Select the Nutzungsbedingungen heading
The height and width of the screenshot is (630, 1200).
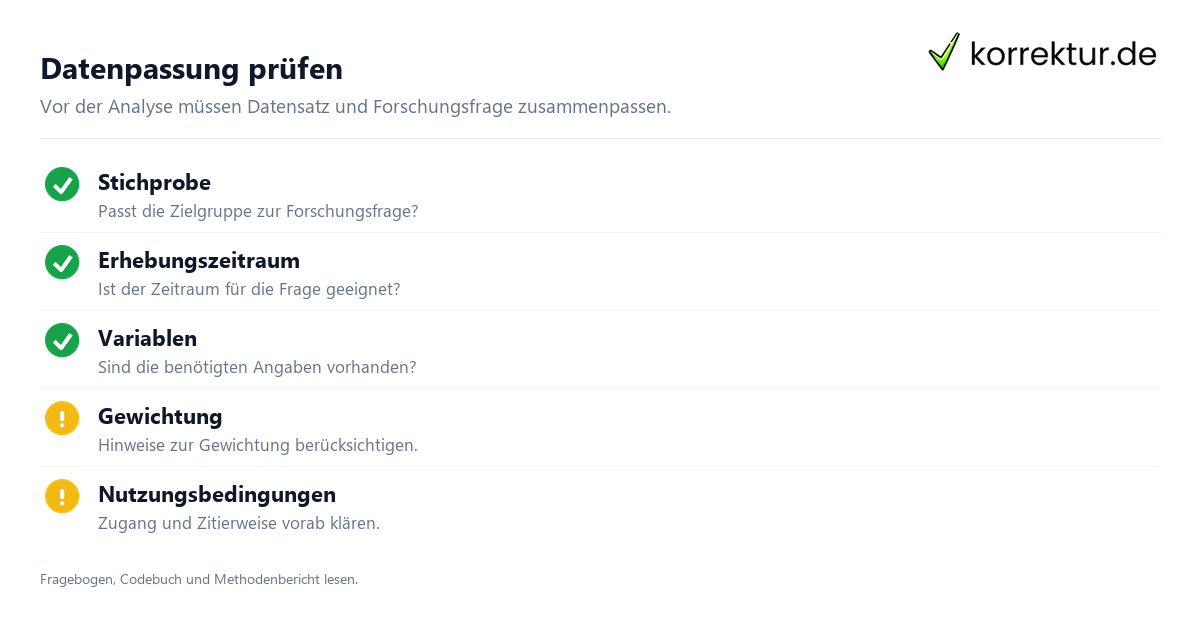pos(217,494)
